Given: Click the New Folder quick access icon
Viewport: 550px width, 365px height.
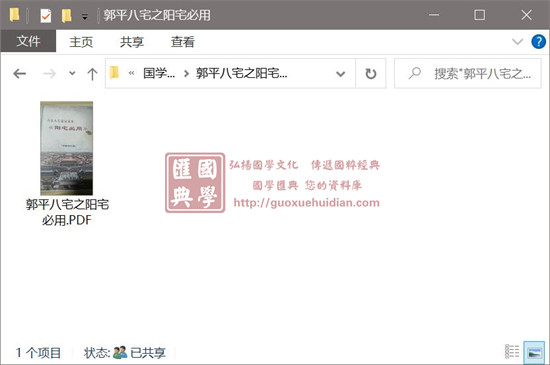Looking at the screenshot, I should pos(67,16).
